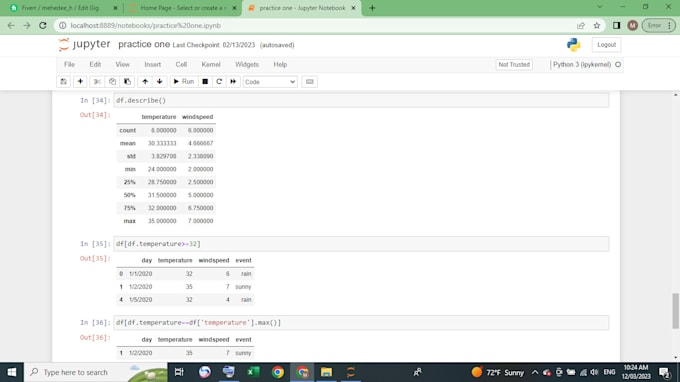Interrupt the kernel stop icon
680x382 pixels.
click(x=205, y=82)
